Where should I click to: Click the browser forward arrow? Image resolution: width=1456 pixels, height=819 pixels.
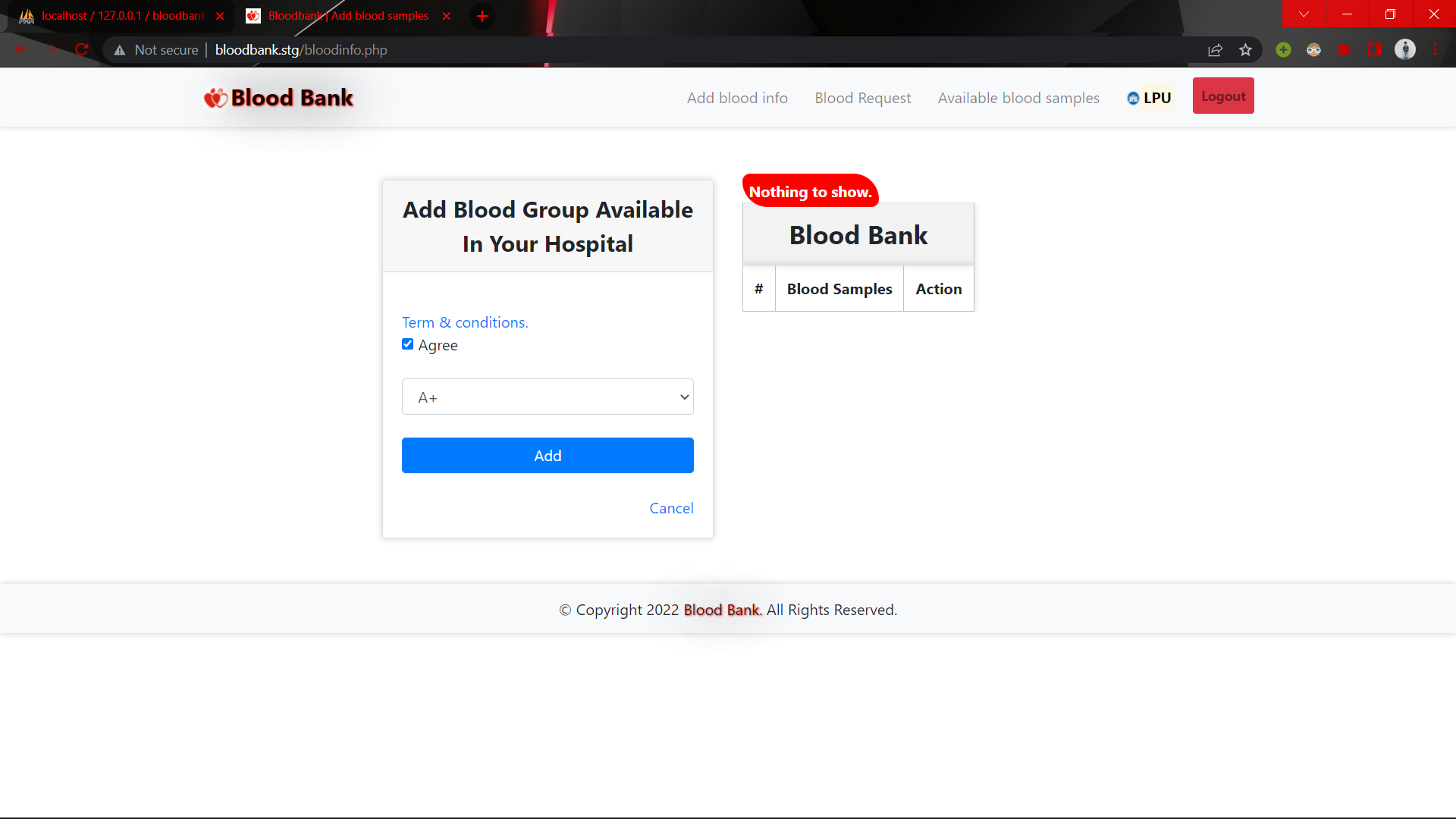(52, 50)
